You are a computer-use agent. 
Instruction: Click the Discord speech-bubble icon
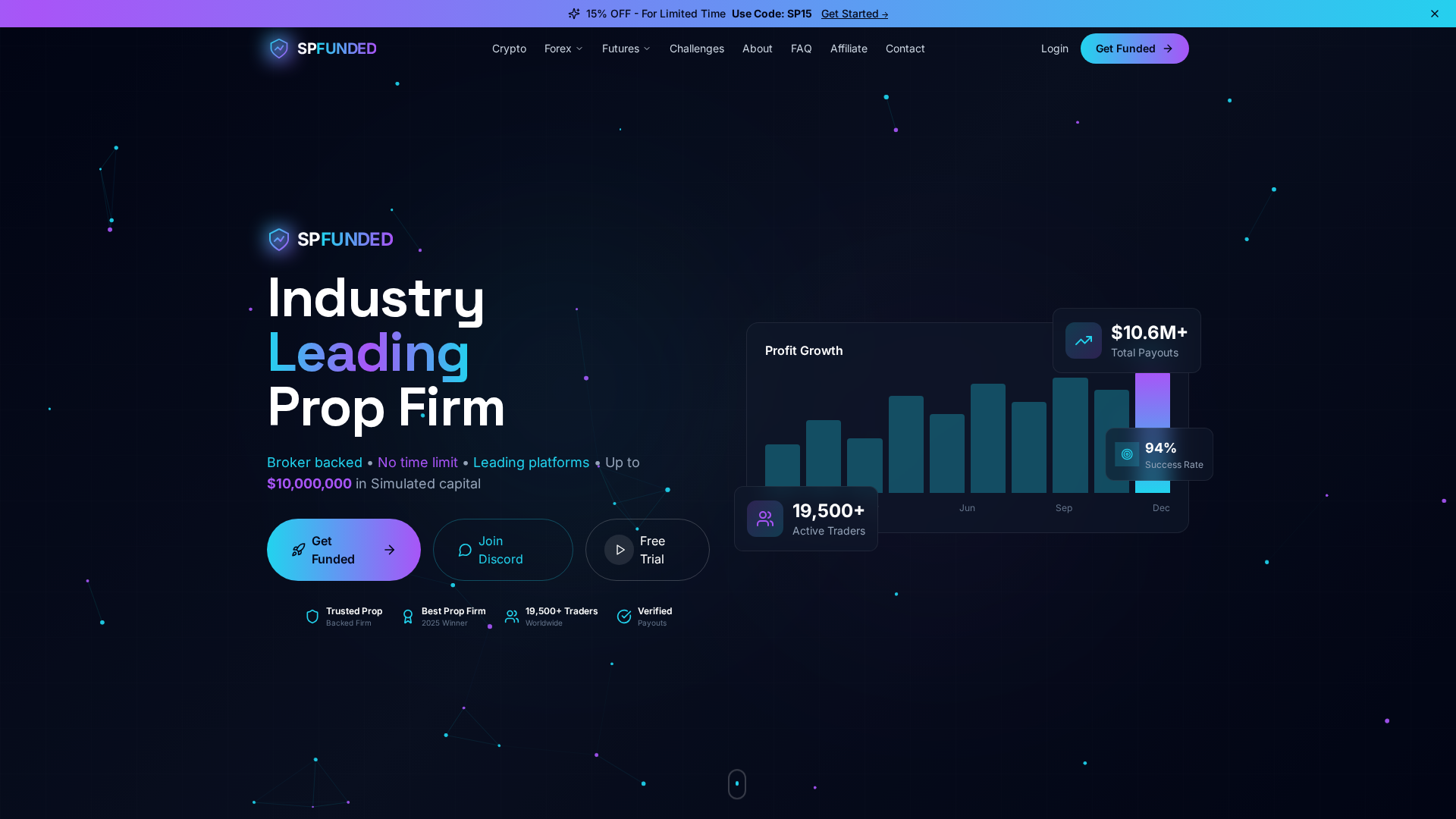coord(465,550)
